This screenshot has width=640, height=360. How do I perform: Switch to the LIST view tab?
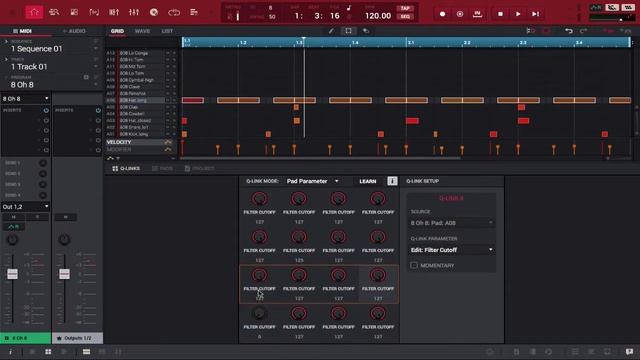click(167, 31)
